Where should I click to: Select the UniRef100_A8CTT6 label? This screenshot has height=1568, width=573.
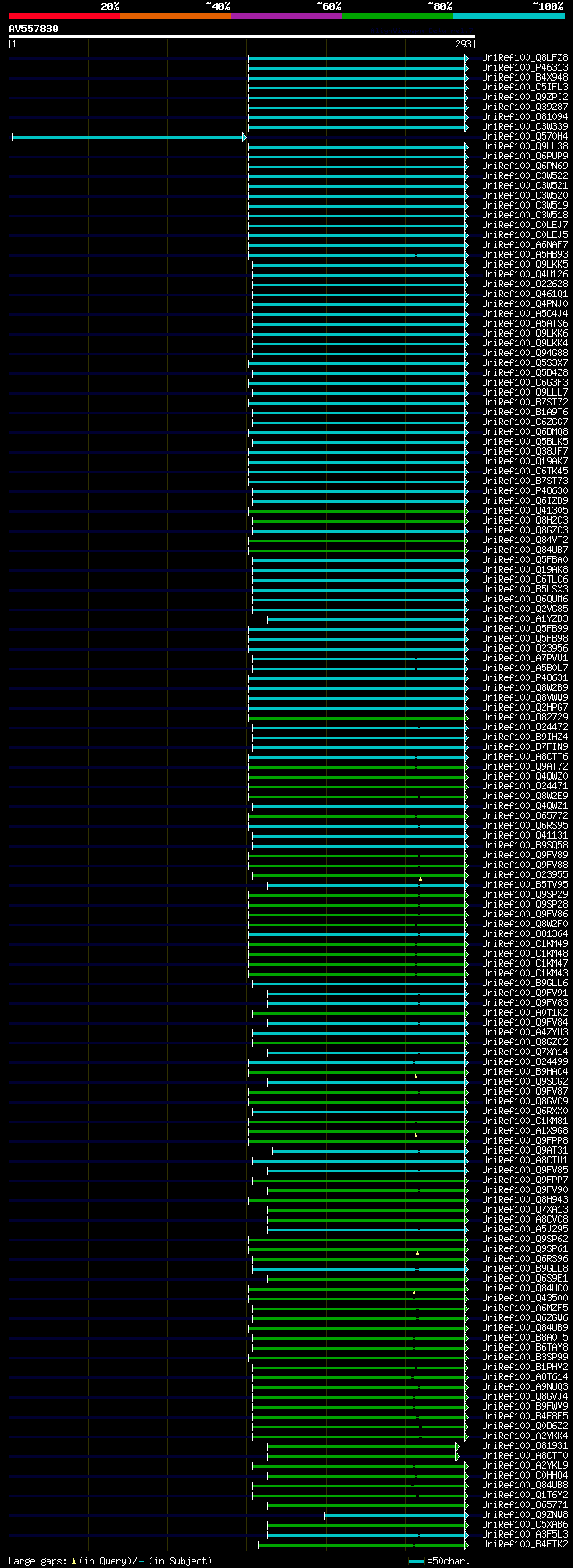(x=525, y=757)
